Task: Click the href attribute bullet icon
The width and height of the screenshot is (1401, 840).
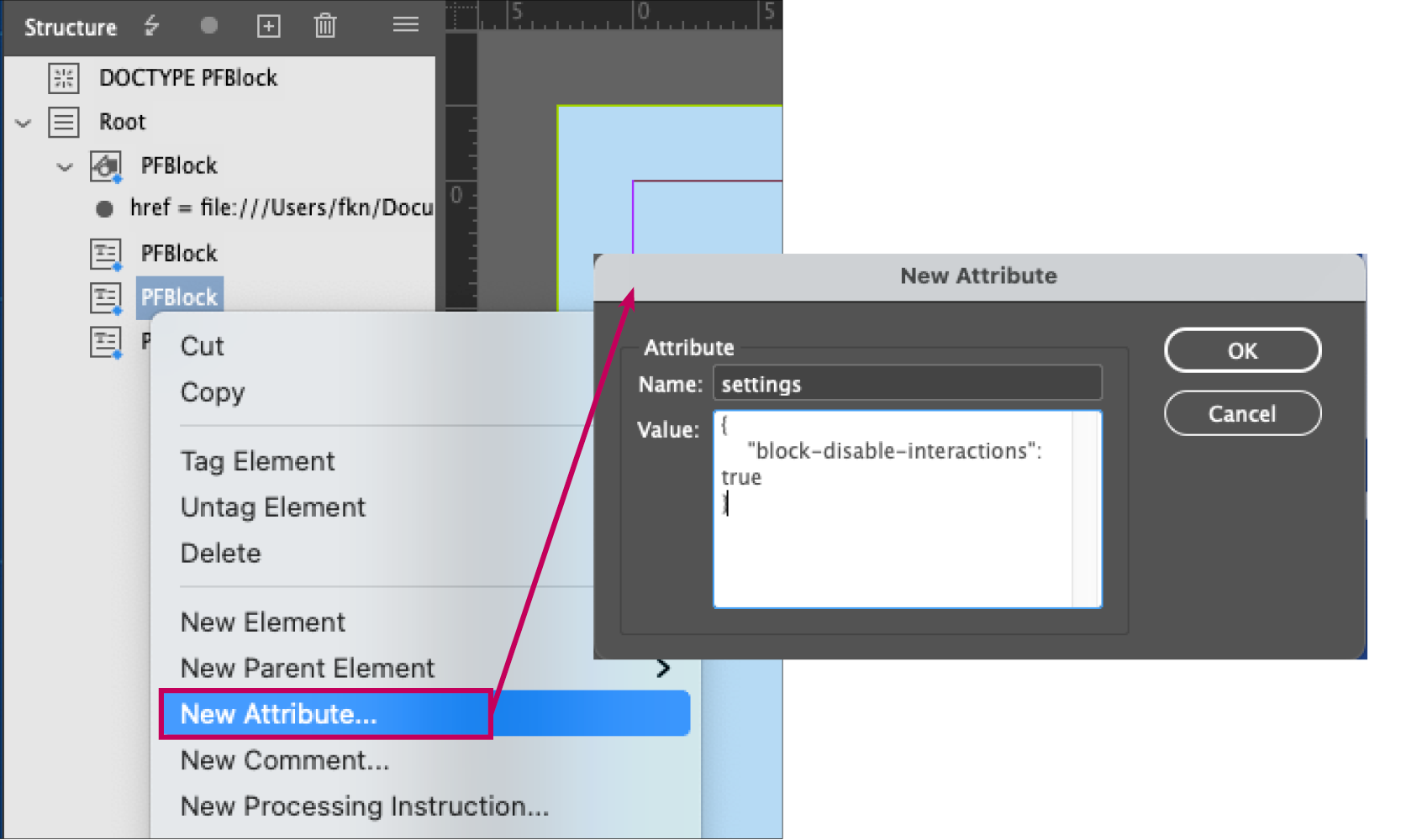Action: (x=104, y=209)
